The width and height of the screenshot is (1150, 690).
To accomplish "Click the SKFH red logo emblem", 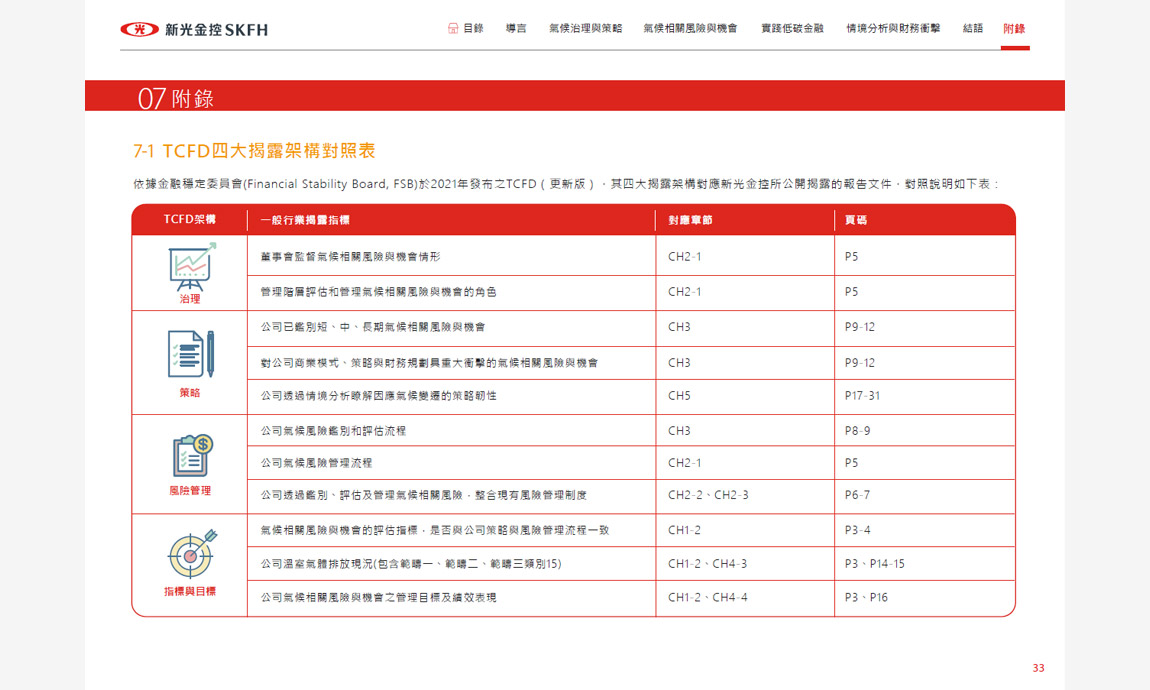I will pos(139,29).
